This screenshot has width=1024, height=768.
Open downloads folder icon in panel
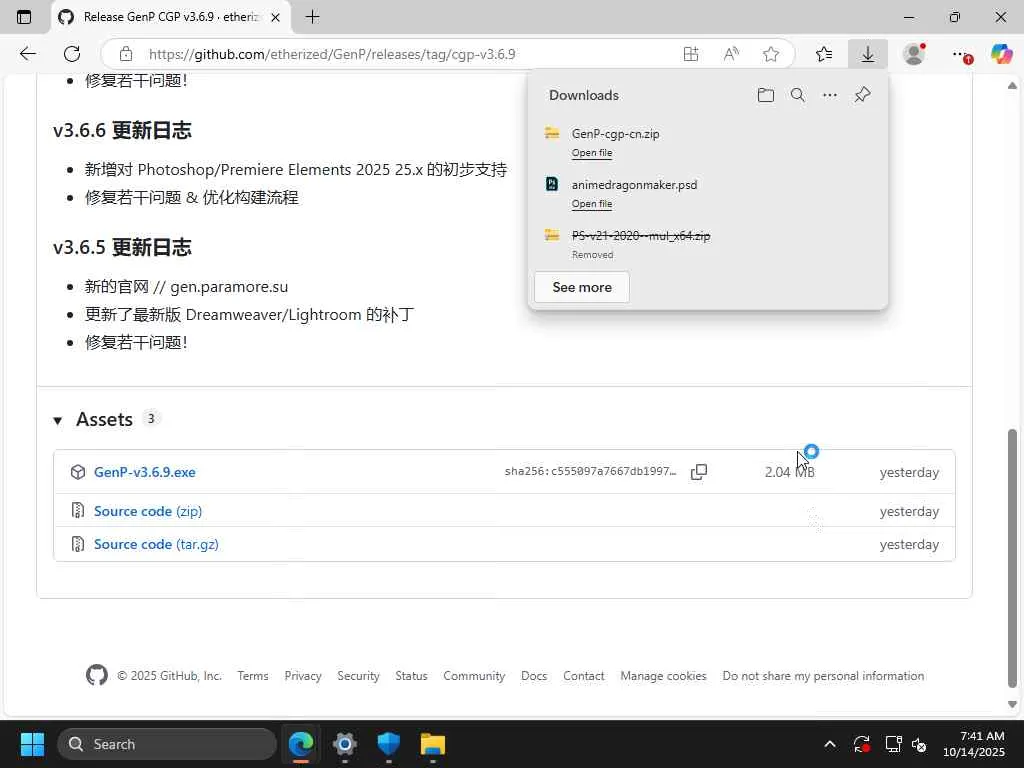[x=765, y=95]
